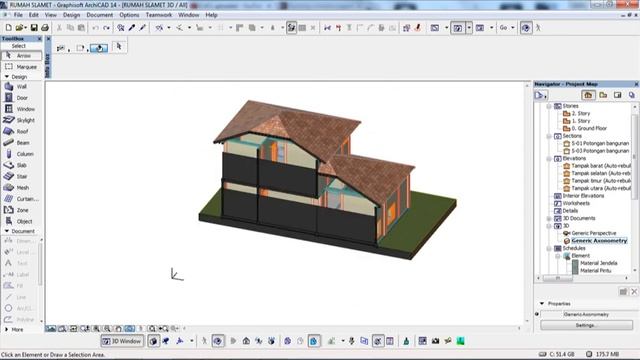
Task: Collapse the Schedules tree node
Action: point(549,248)
